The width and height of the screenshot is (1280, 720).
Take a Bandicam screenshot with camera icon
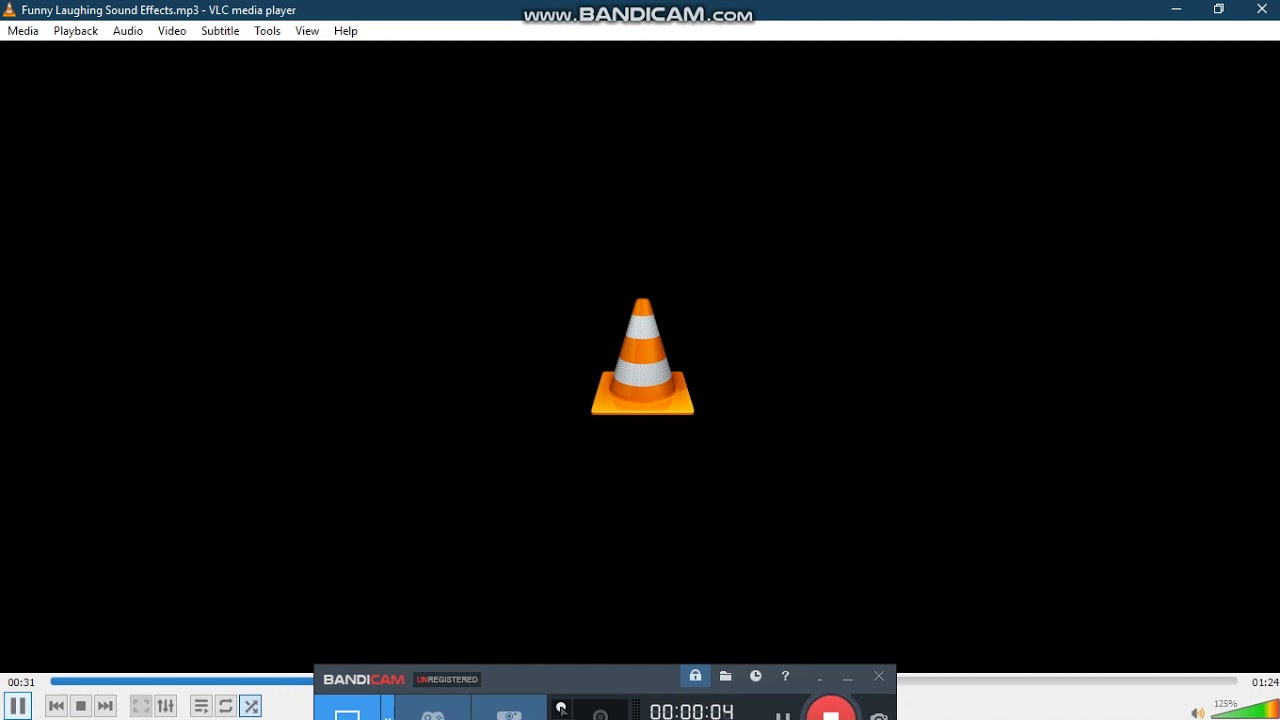879,715
